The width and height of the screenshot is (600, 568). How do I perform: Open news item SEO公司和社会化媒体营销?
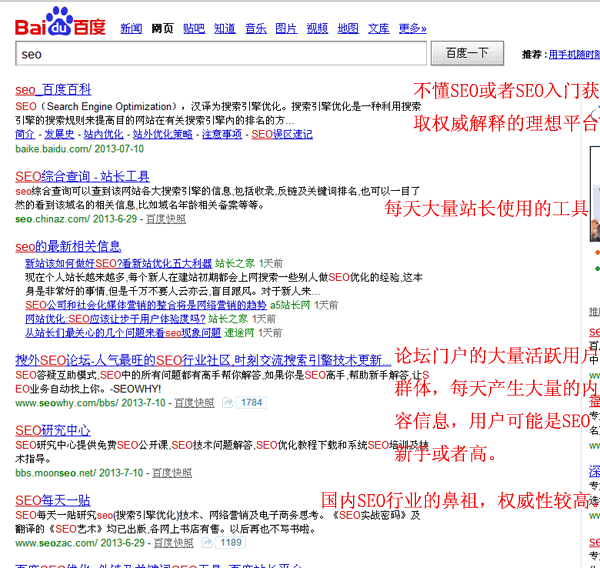tap(146, 305)
